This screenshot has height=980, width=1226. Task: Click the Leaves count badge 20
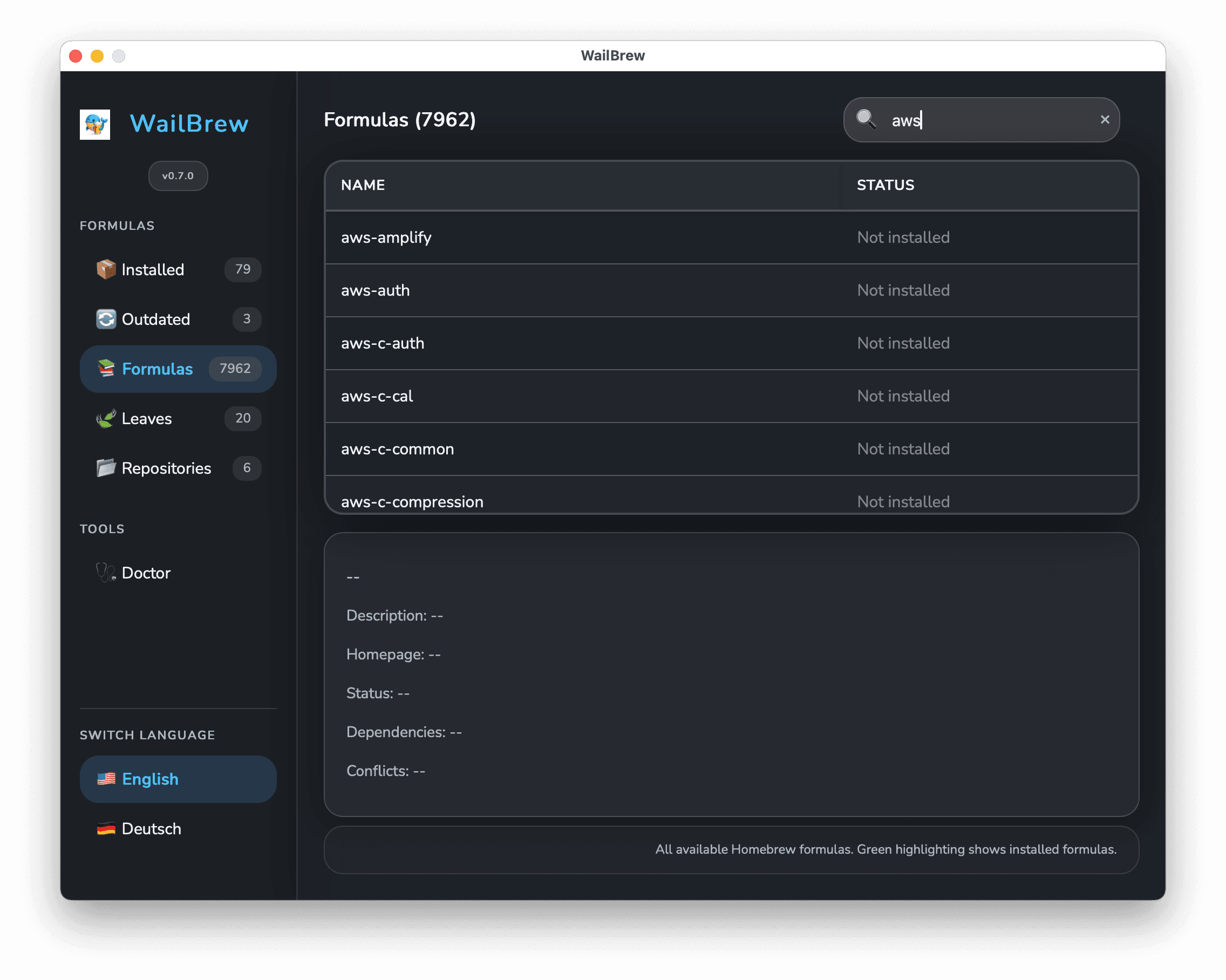[243, 419]
